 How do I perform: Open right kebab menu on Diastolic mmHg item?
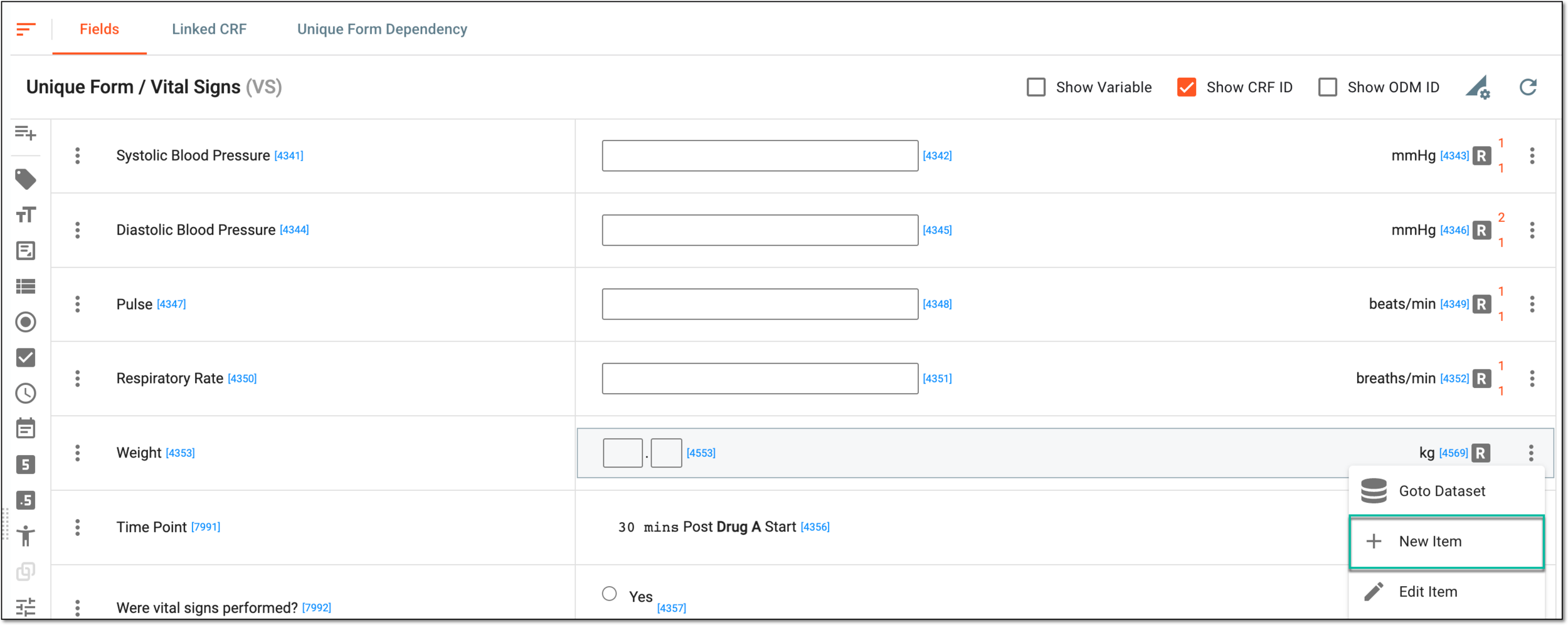(1532, 230)
